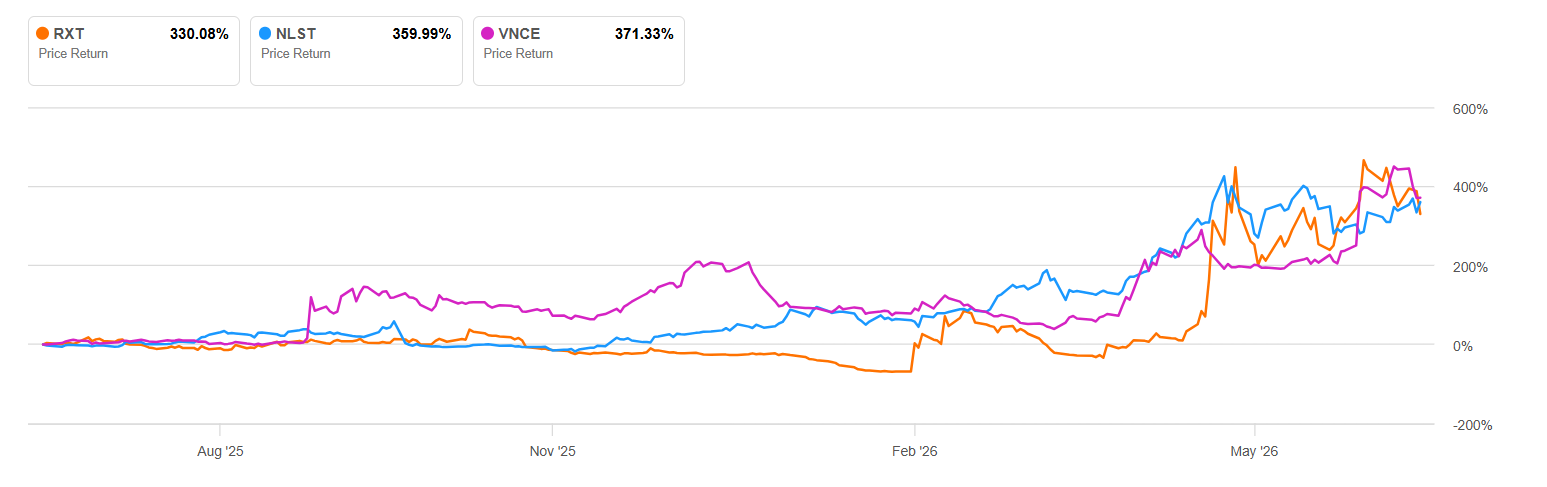Click the Feb '26 axis label

click(x=915, y=451)
